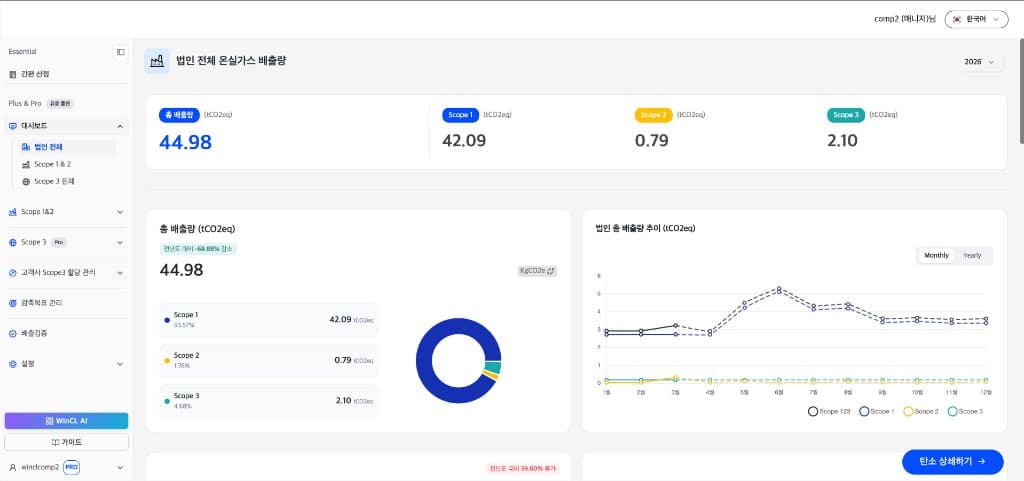Click the 법인 총 배출량 추이 chart title

pyautogui.click(x=645, y=228)
